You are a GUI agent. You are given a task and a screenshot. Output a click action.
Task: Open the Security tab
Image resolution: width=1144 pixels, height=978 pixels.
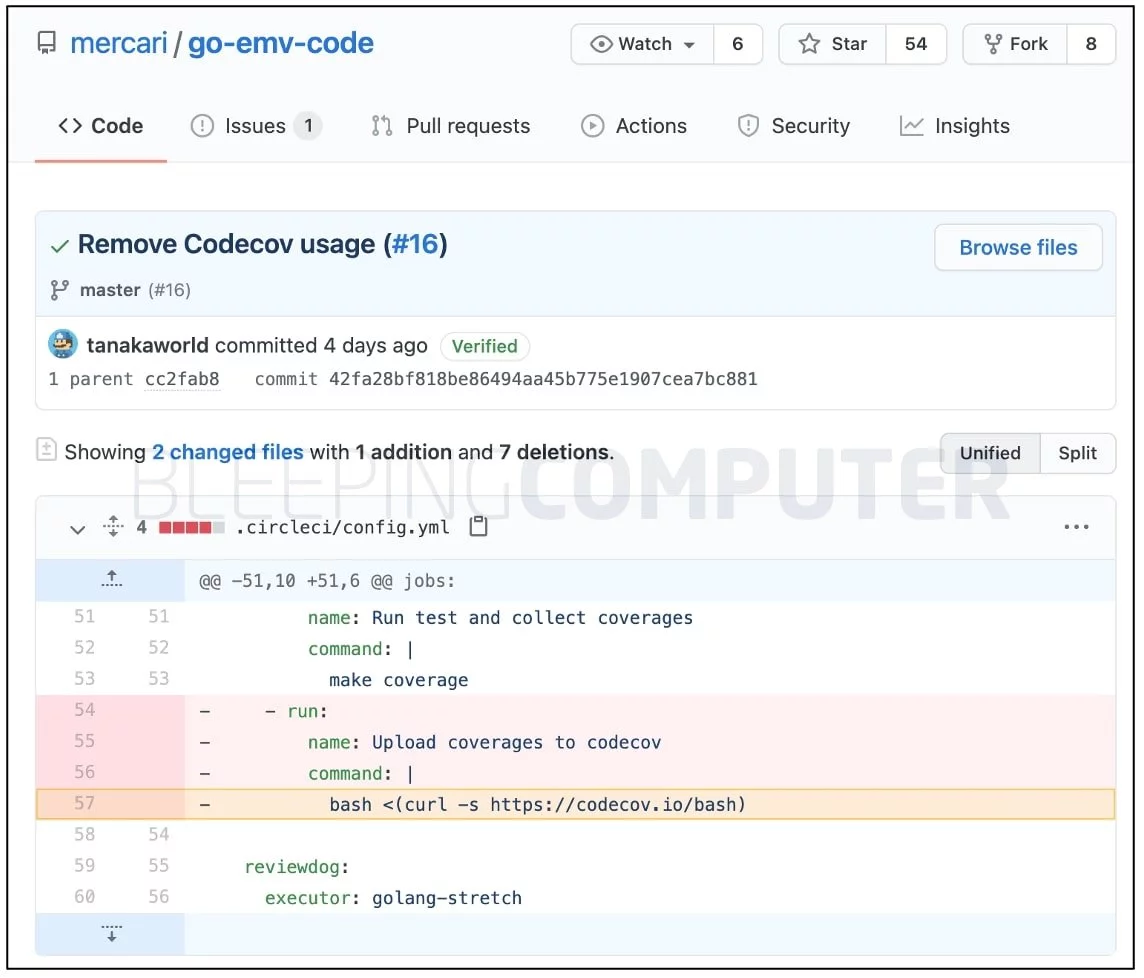click(793, 126)
